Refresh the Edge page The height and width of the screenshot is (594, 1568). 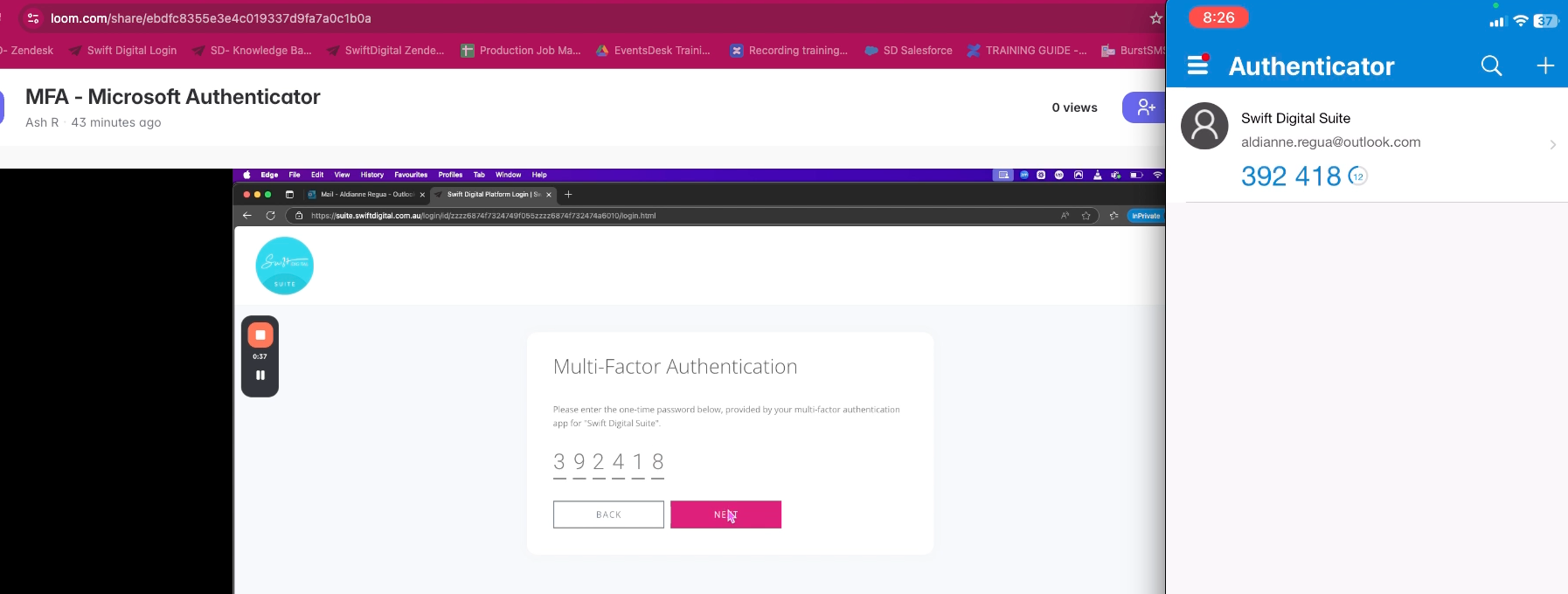pos(270,216)
